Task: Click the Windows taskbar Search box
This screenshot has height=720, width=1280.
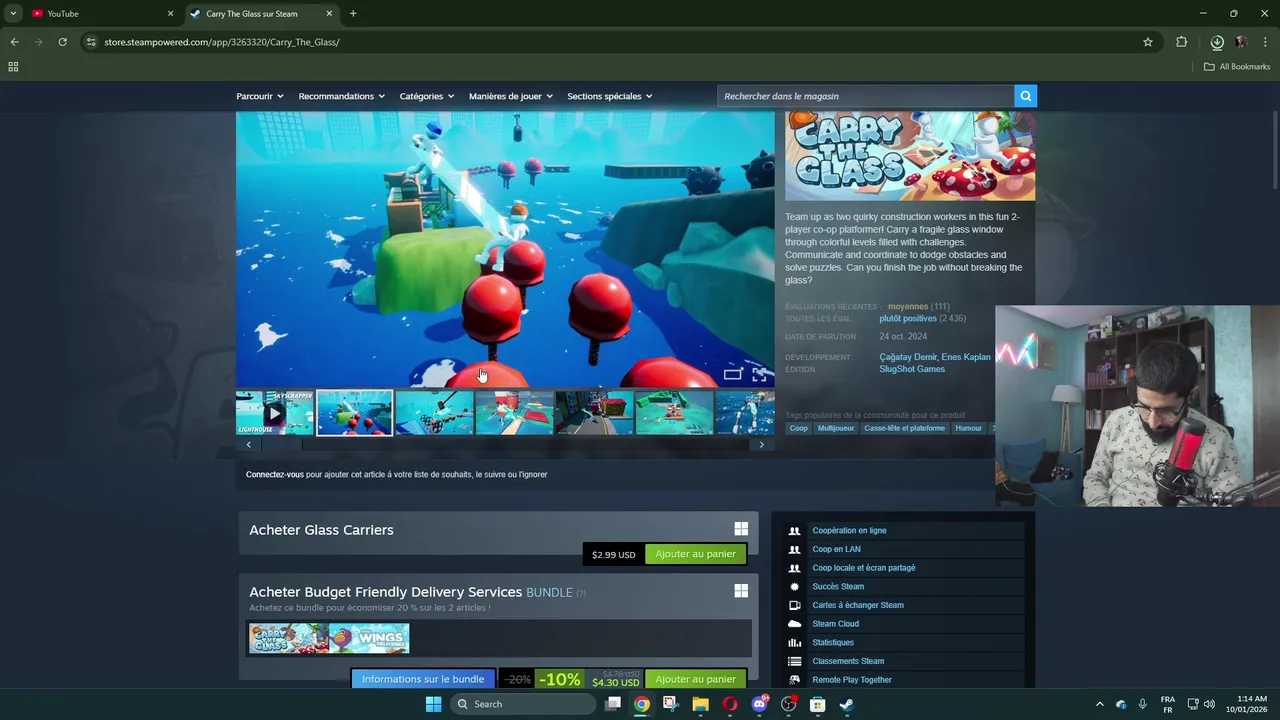Action: [x=524, y=704]
